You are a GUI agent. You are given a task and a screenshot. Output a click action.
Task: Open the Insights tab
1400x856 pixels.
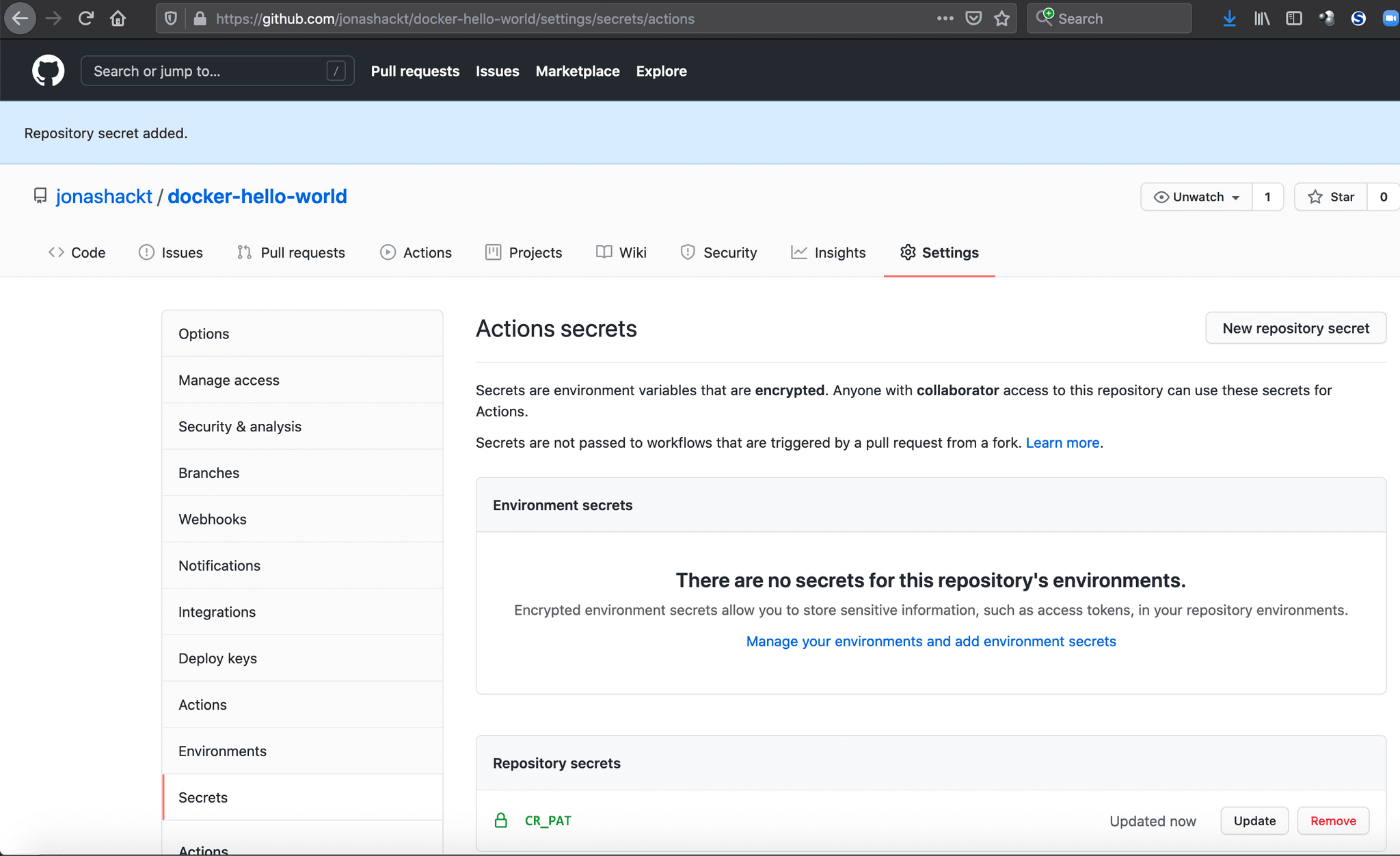829,252
